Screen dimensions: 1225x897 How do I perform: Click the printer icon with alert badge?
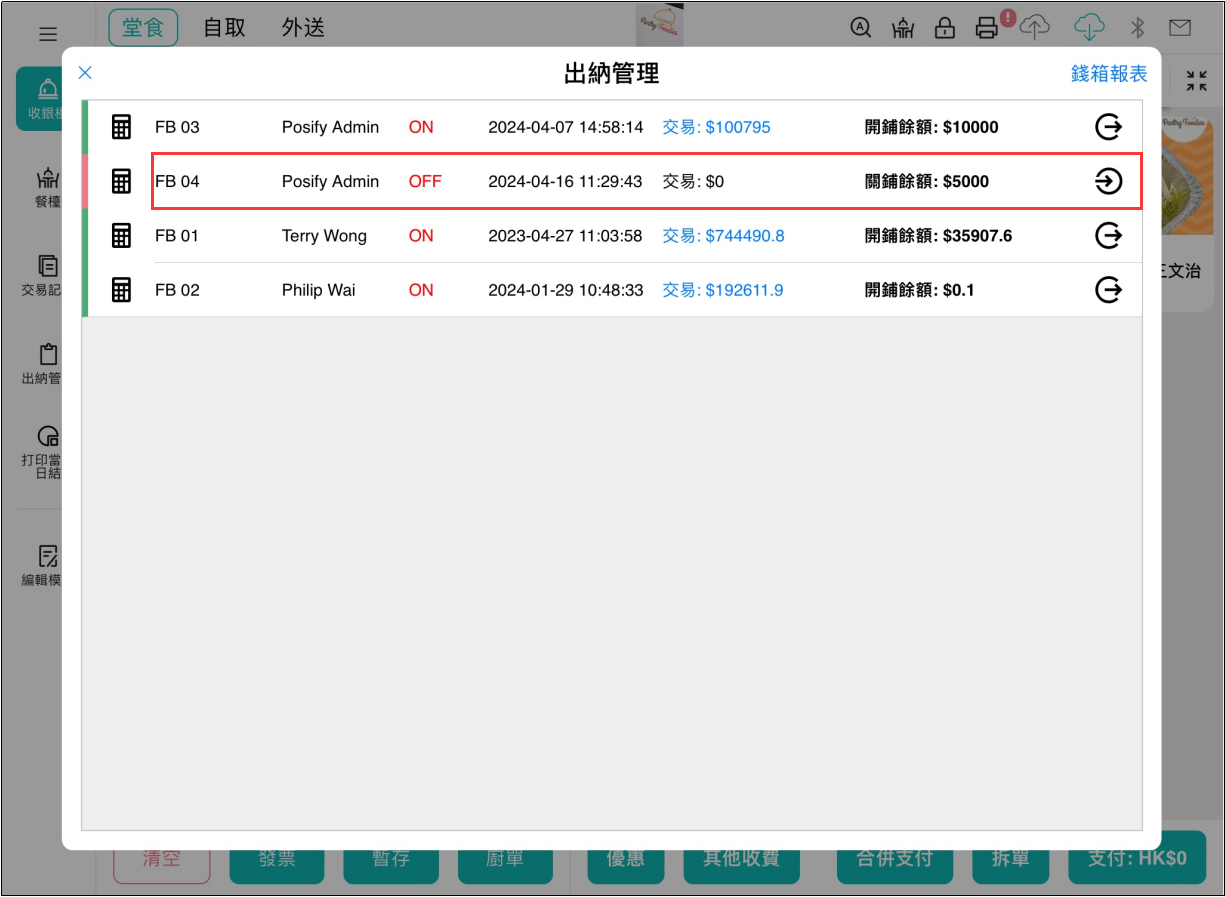(987, 28)
